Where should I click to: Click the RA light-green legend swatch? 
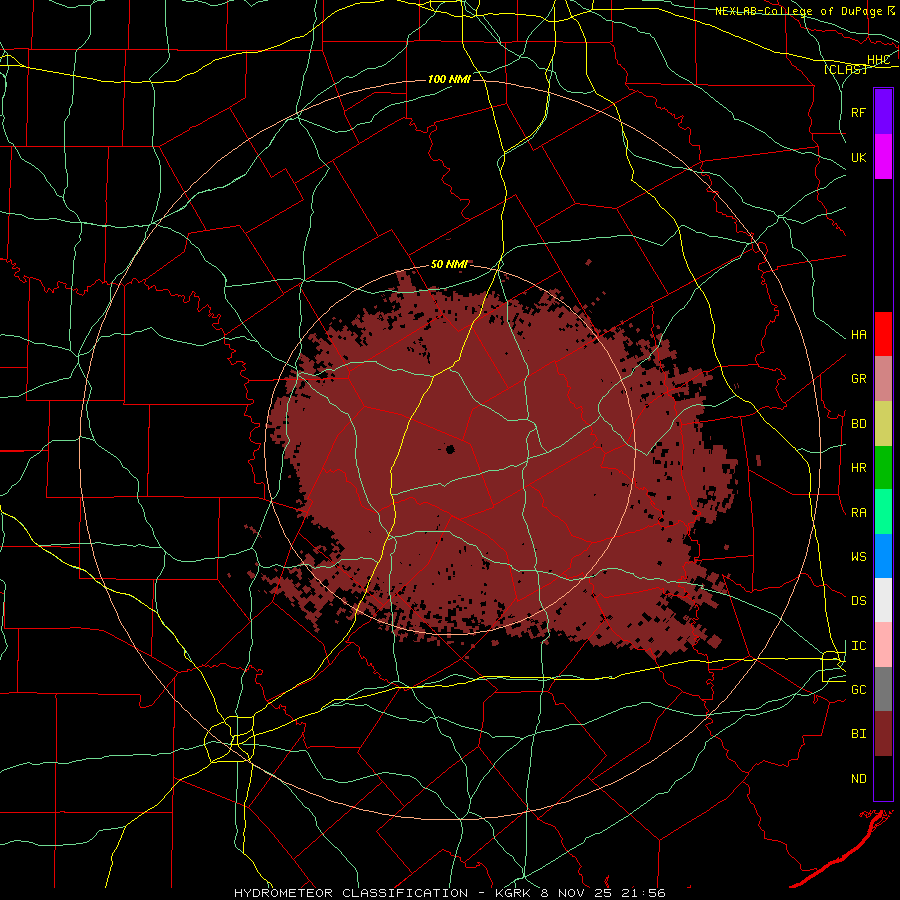883,511
